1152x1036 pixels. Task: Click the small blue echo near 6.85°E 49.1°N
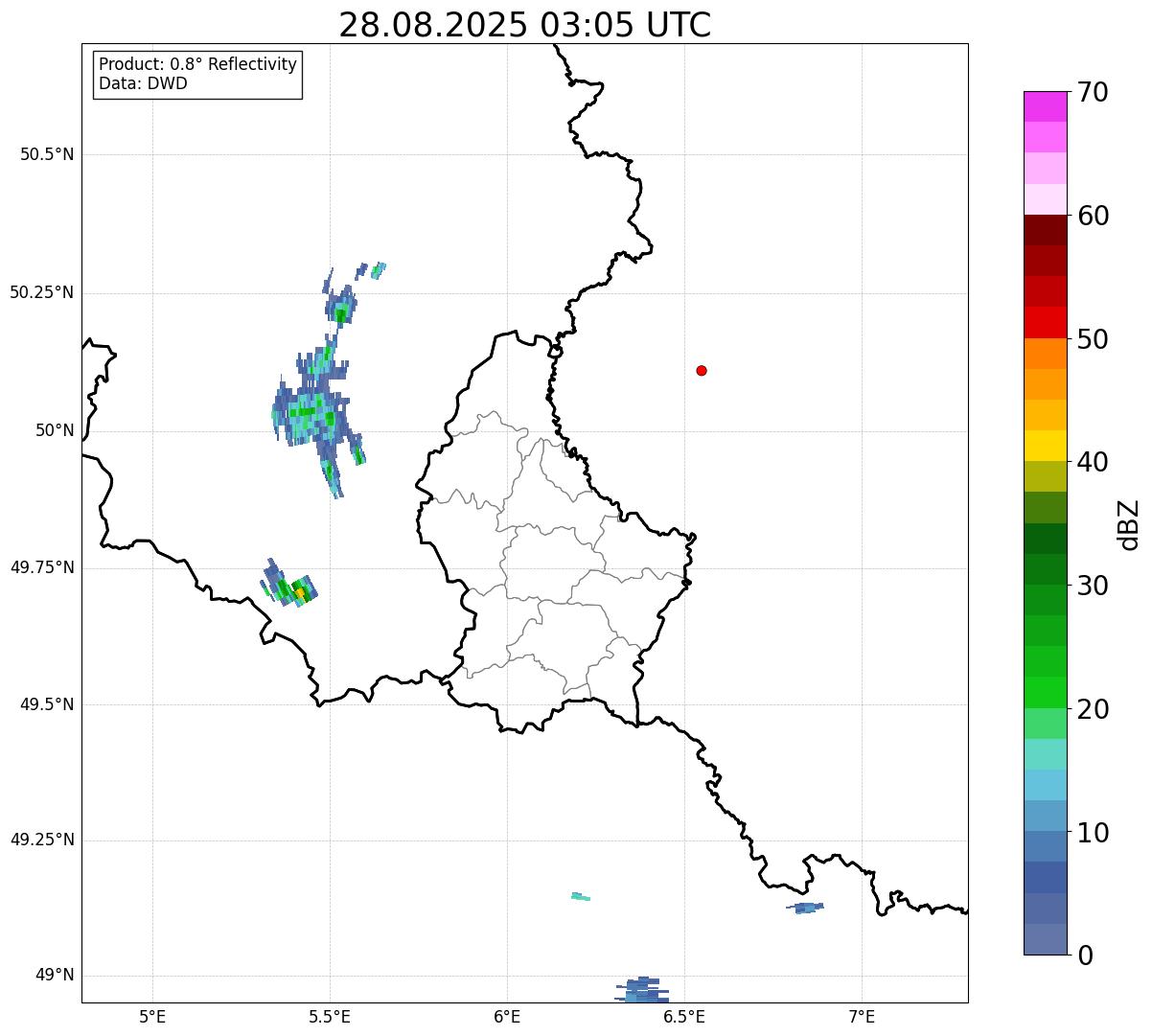(x=805, y=908)
